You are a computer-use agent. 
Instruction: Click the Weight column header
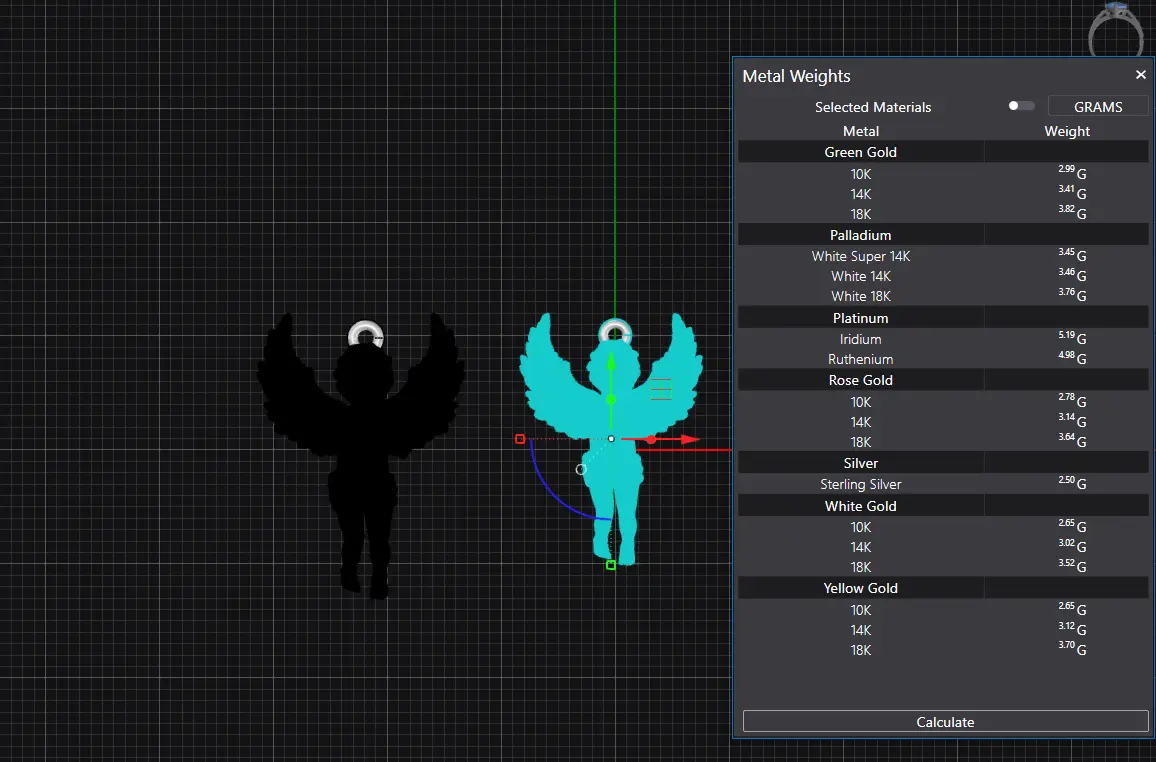(1067, 131)
